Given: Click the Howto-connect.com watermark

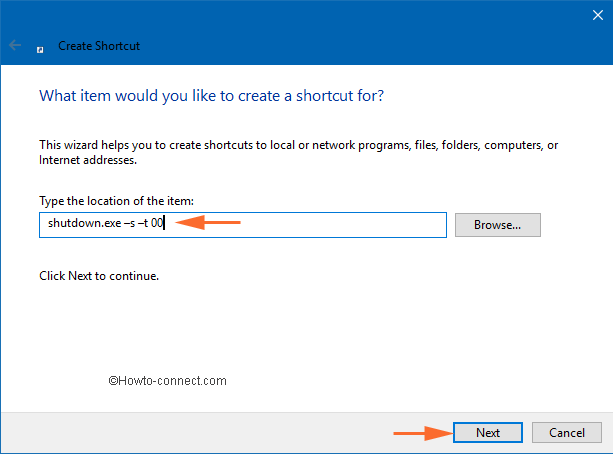Looking at the screenshot, I should coord(168,380).
